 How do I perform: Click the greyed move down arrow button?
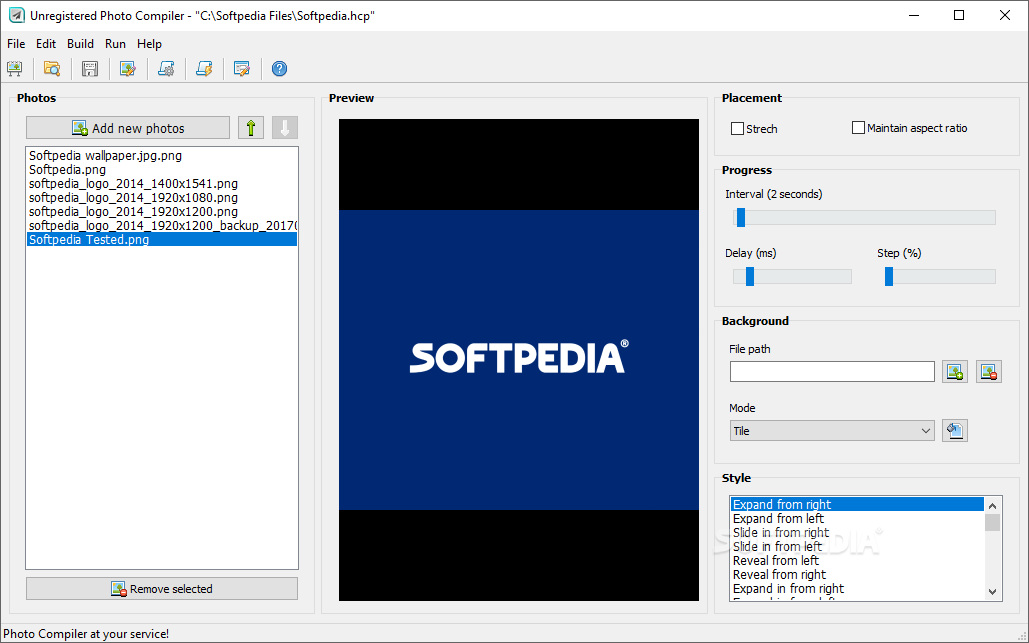[285, 128]
